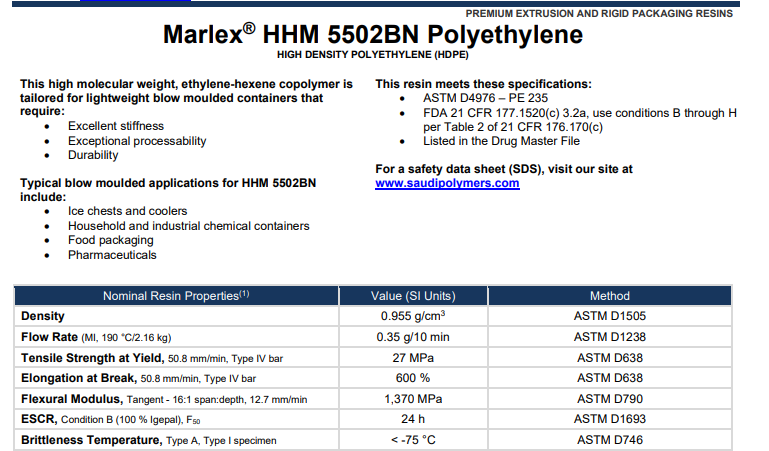Select ASTM D1505 method cell

[x=610, y=316]
